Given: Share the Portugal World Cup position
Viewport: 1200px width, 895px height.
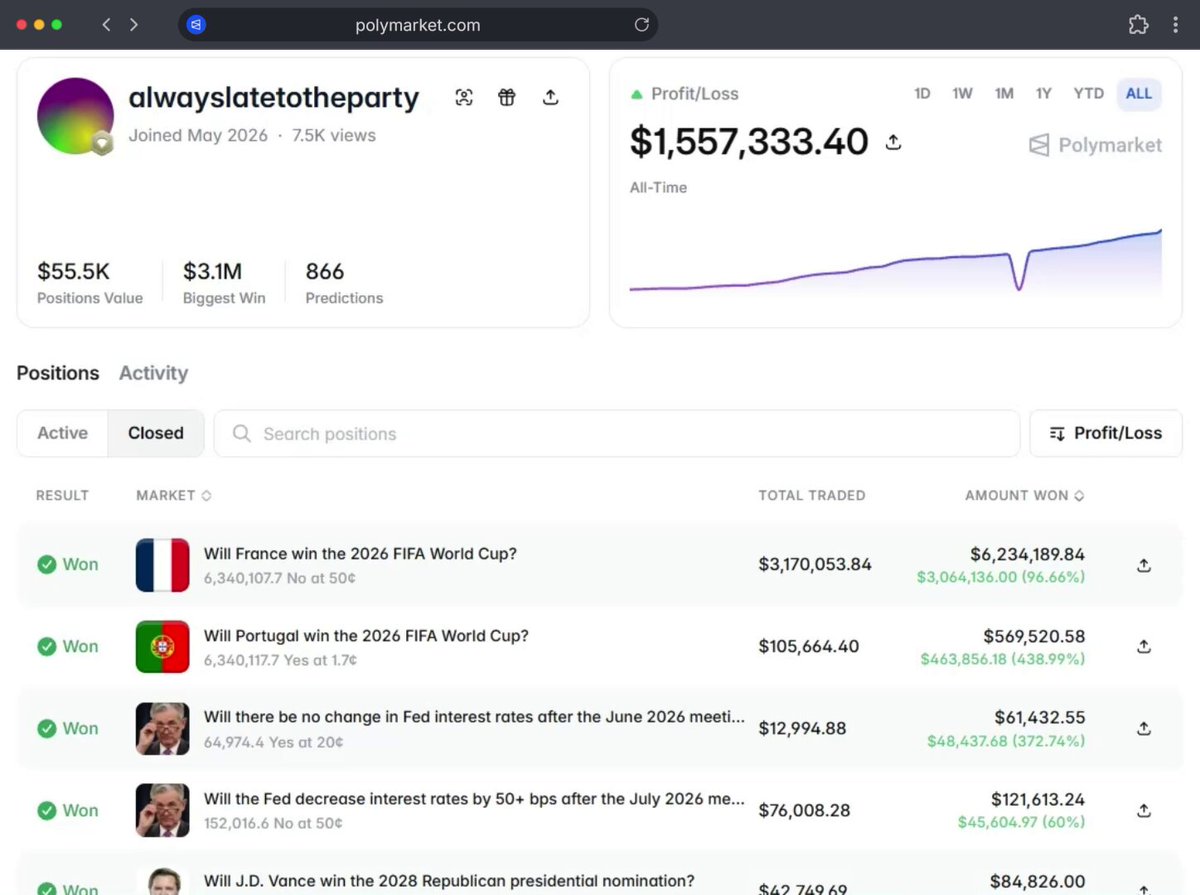Looking at the screenshot, I should coord(1144,647).
